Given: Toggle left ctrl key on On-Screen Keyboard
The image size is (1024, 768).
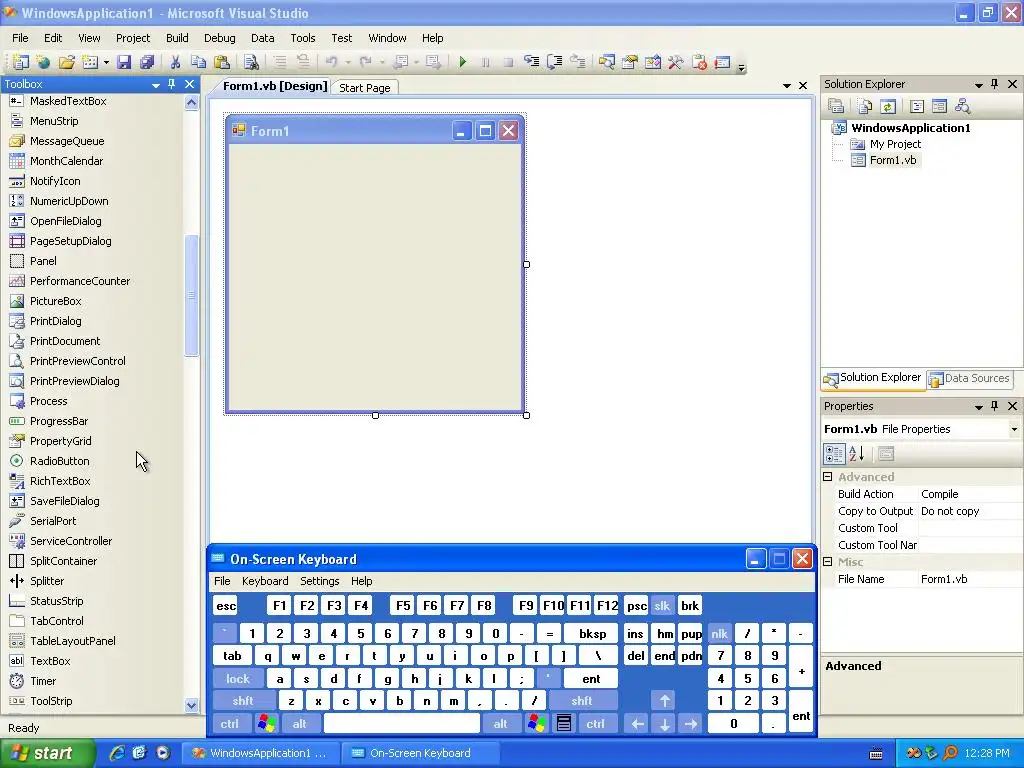Looking at the screenshot, I should click(x=229, y=724).
